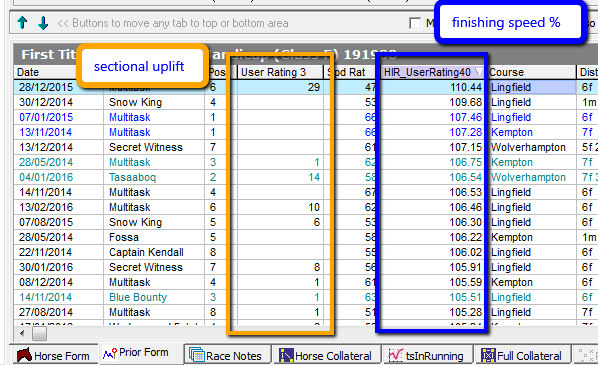Click the Horse Collateral tab icon
The image size is (598, 365).
tap(286, 355)
